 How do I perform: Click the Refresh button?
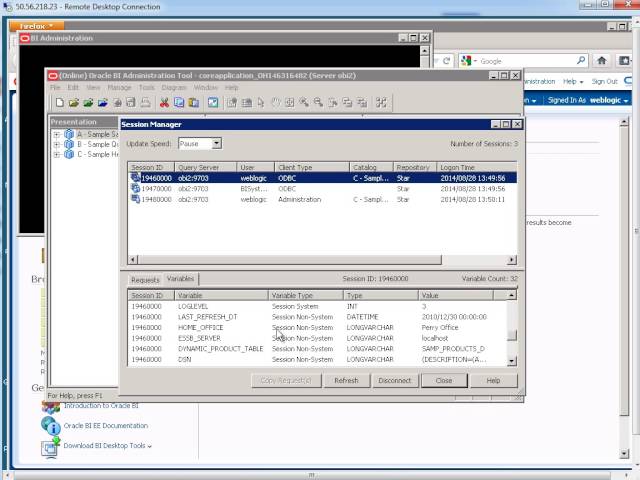pos(346,380)
